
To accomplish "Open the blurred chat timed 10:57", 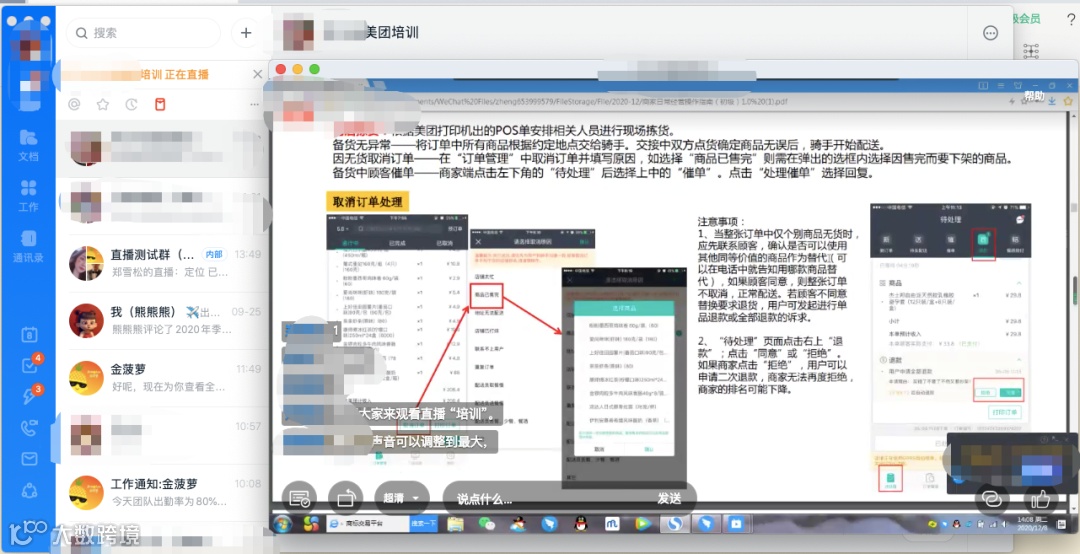I will click(163, 435).
